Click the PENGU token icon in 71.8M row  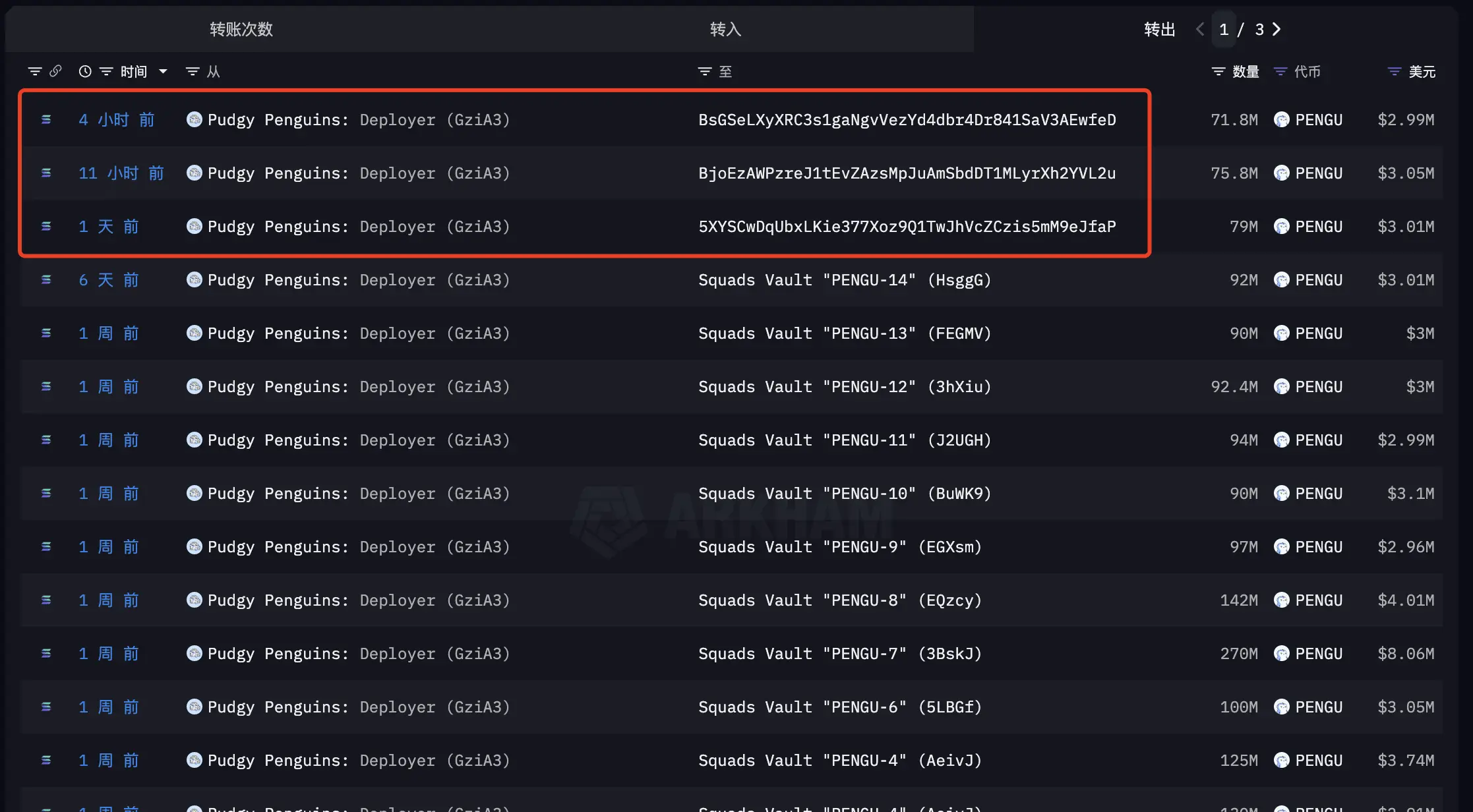1282,119
